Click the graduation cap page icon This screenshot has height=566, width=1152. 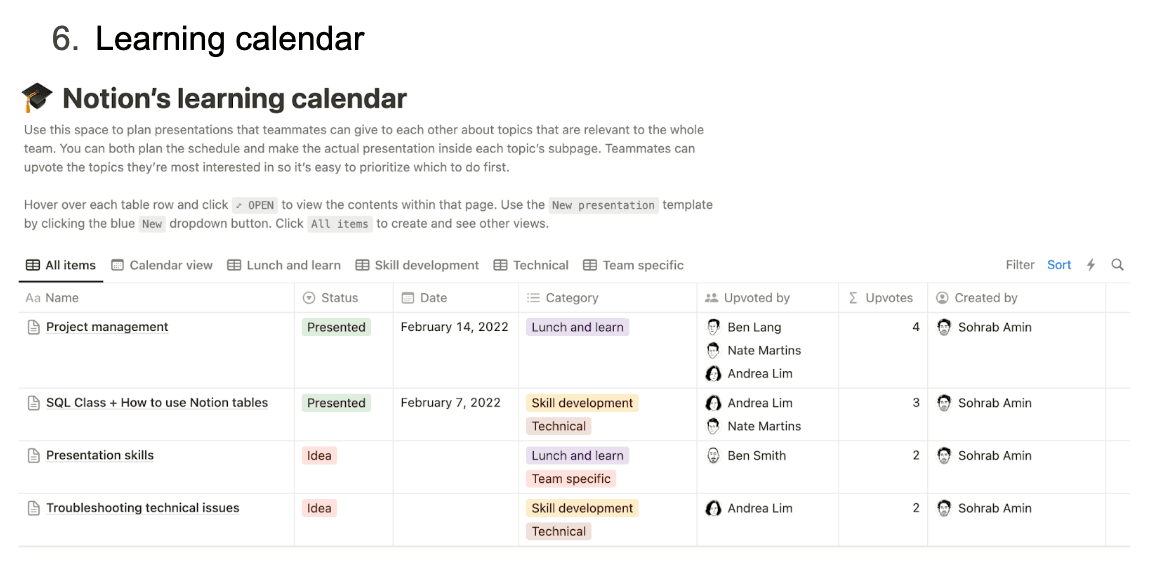tap(37, 98)
